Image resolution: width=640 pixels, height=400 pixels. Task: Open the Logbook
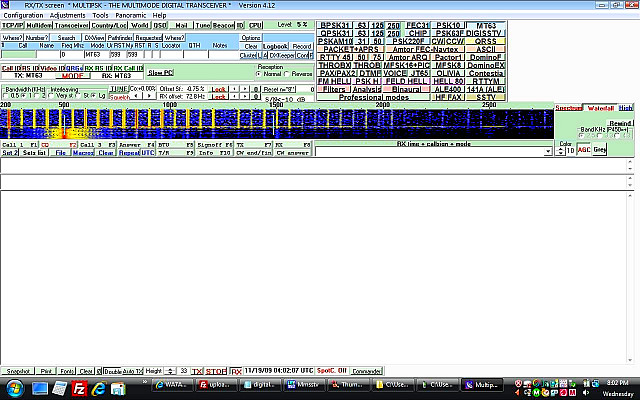click(276, 46)
